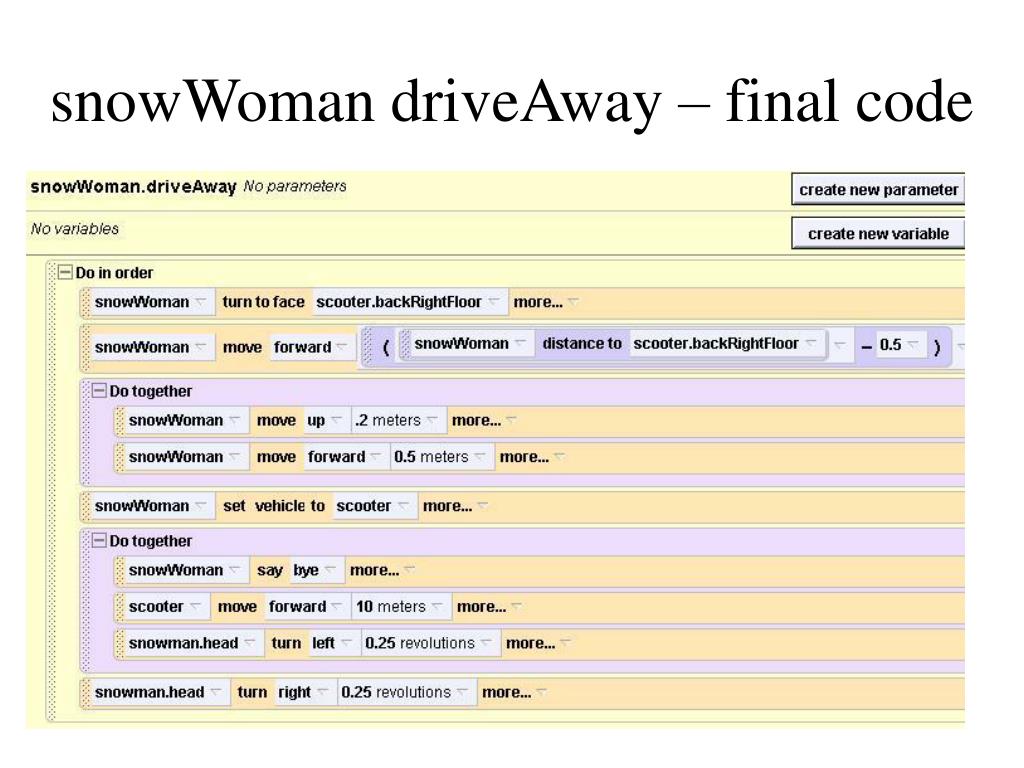Open more... on scooter move forward row
This screenshot has height=768, width=1024.
click(x=488, y=606)
